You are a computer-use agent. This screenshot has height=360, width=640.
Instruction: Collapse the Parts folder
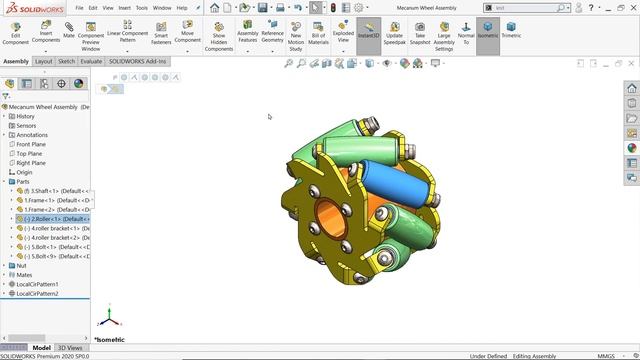4,182
